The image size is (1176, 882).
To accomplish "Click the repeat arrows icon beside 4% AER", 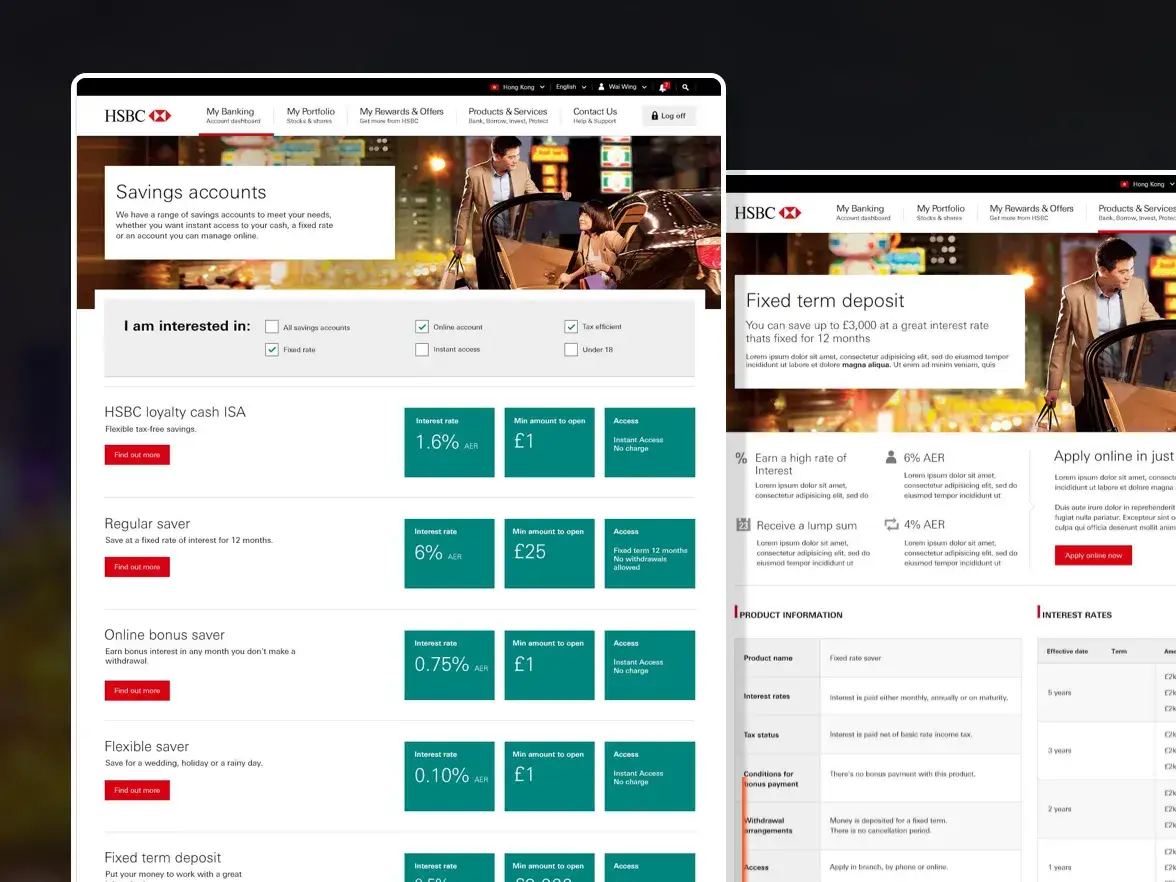I will tap(891, 524).
